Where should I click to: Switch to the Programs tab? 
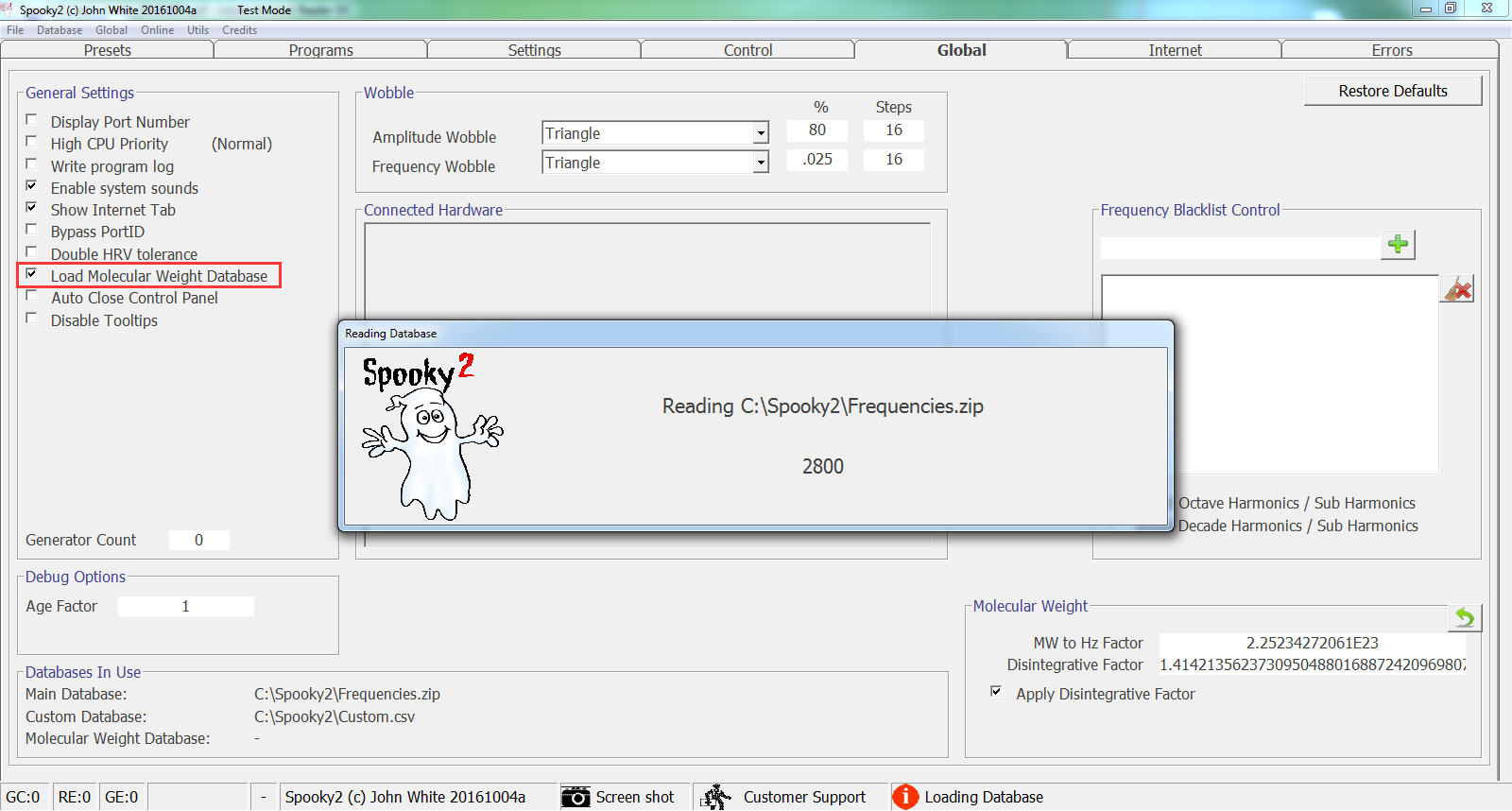pyautogui.click(x=321, y=50)
